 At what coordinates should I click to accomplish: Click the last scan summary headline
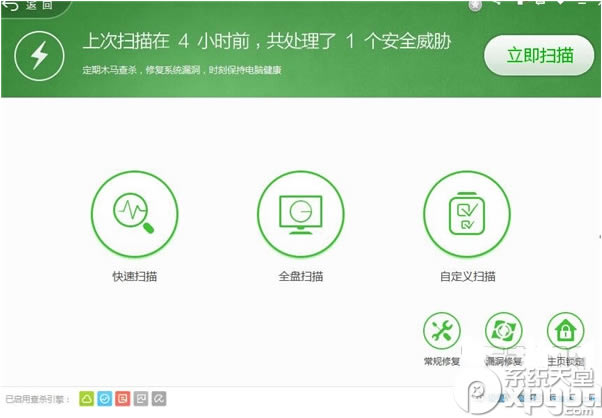pyautogui.click(x=267, y=41)
